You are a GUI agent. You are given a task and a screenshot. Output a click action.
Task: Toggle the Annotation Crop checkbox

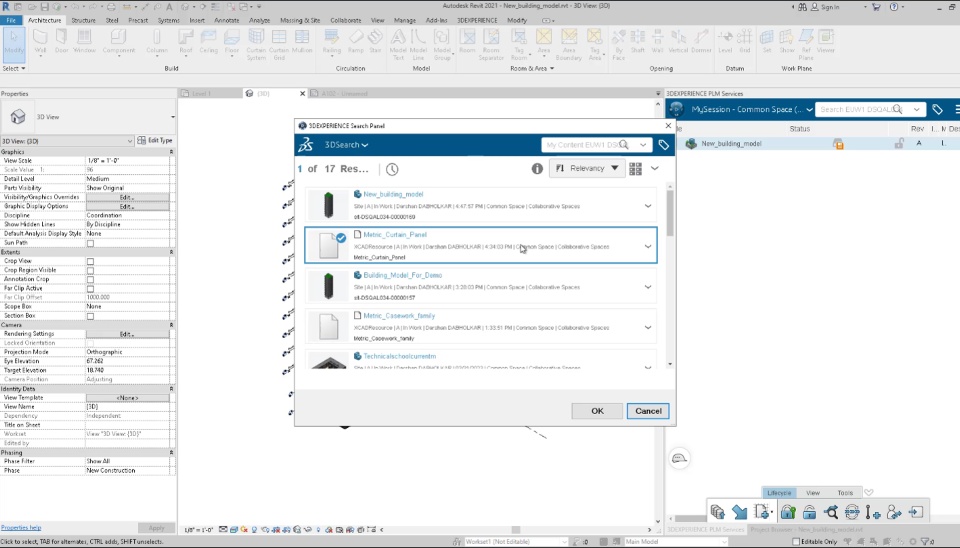click(90, 279)
